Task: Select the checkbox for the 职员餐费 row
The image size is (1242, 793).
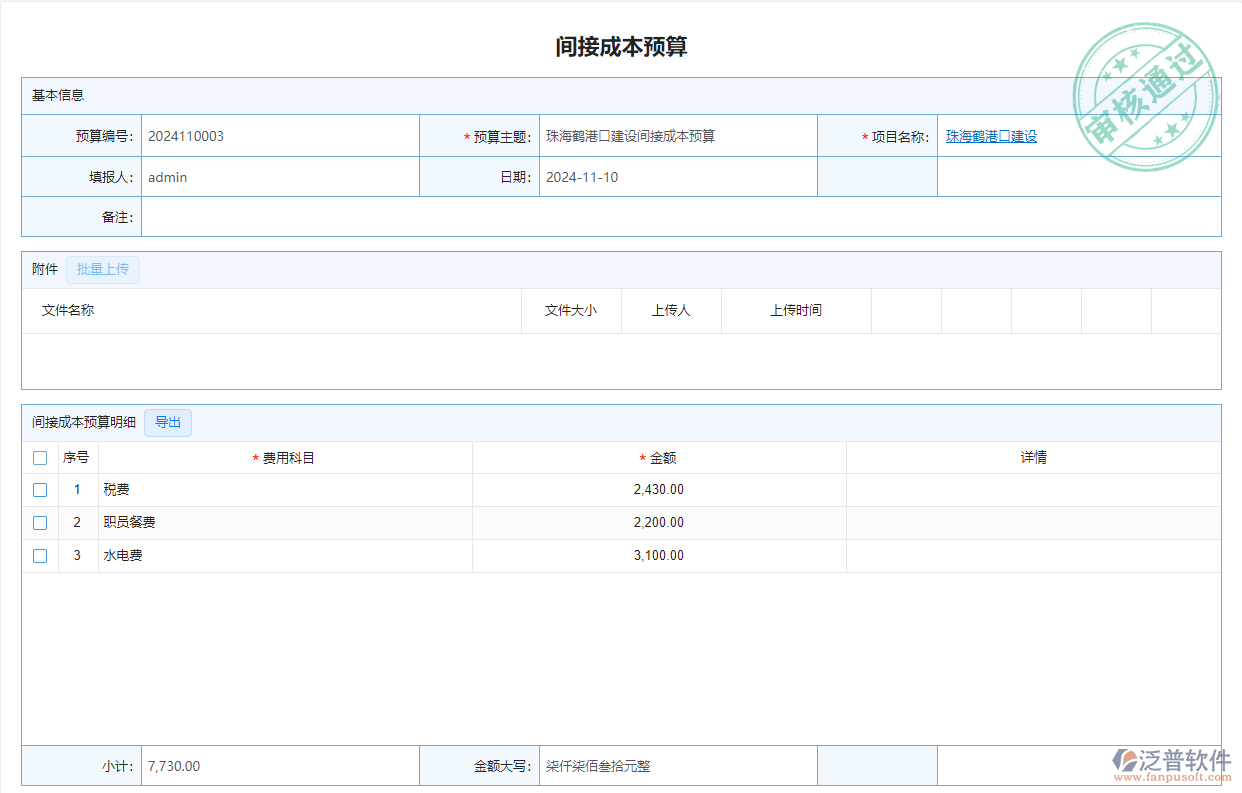Action: (40, 523)
